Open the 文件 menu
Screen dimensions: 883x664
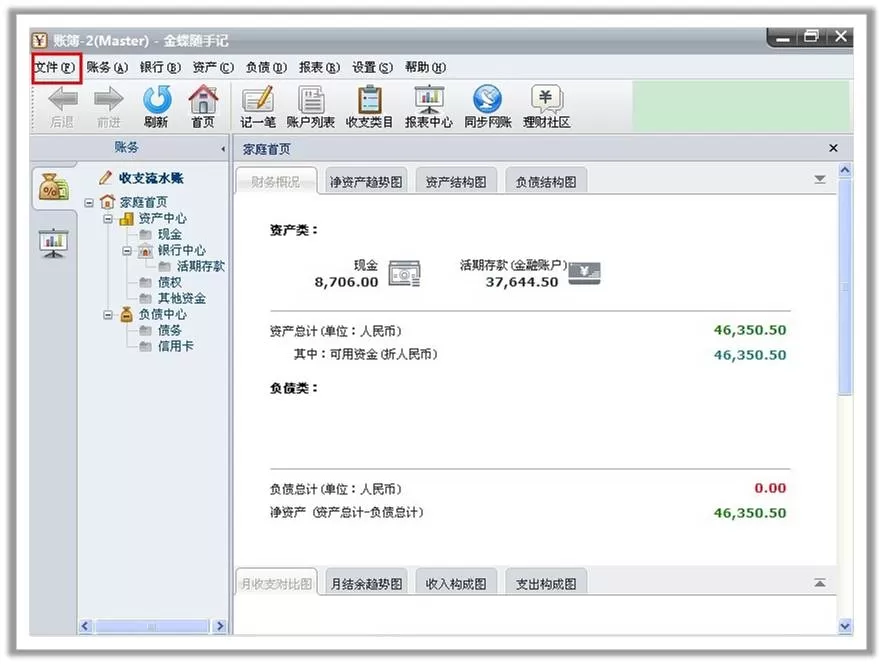pos(55,68)
